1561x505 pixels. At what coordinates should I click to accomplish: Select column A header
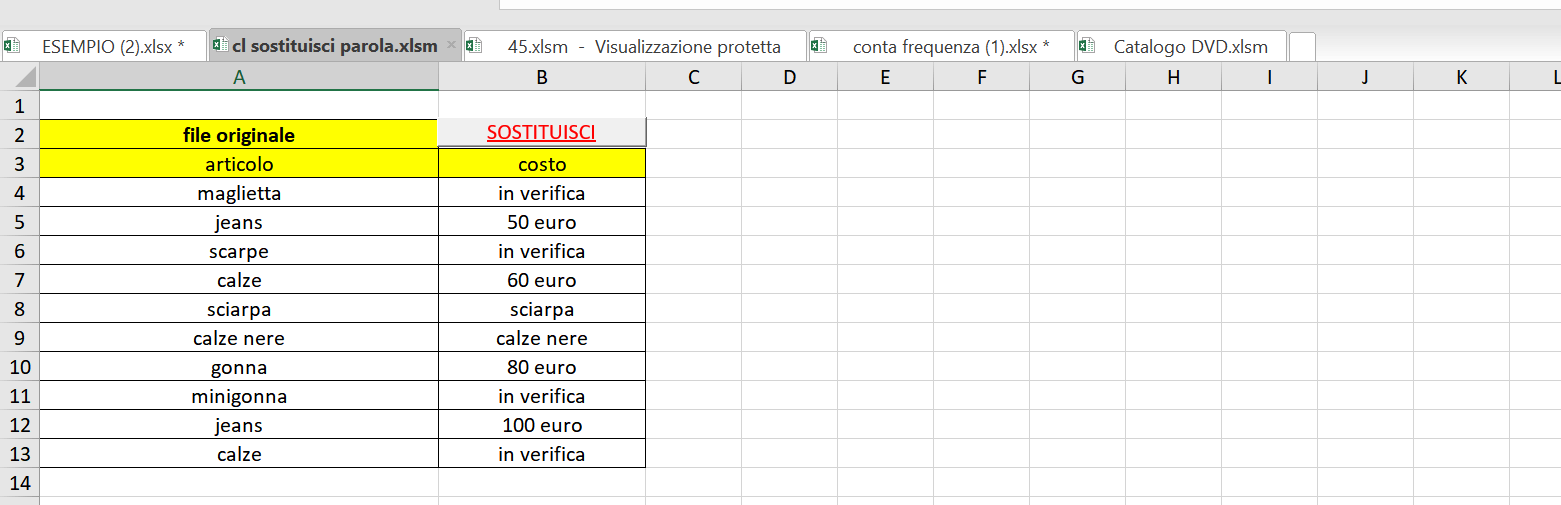(239, 77)
